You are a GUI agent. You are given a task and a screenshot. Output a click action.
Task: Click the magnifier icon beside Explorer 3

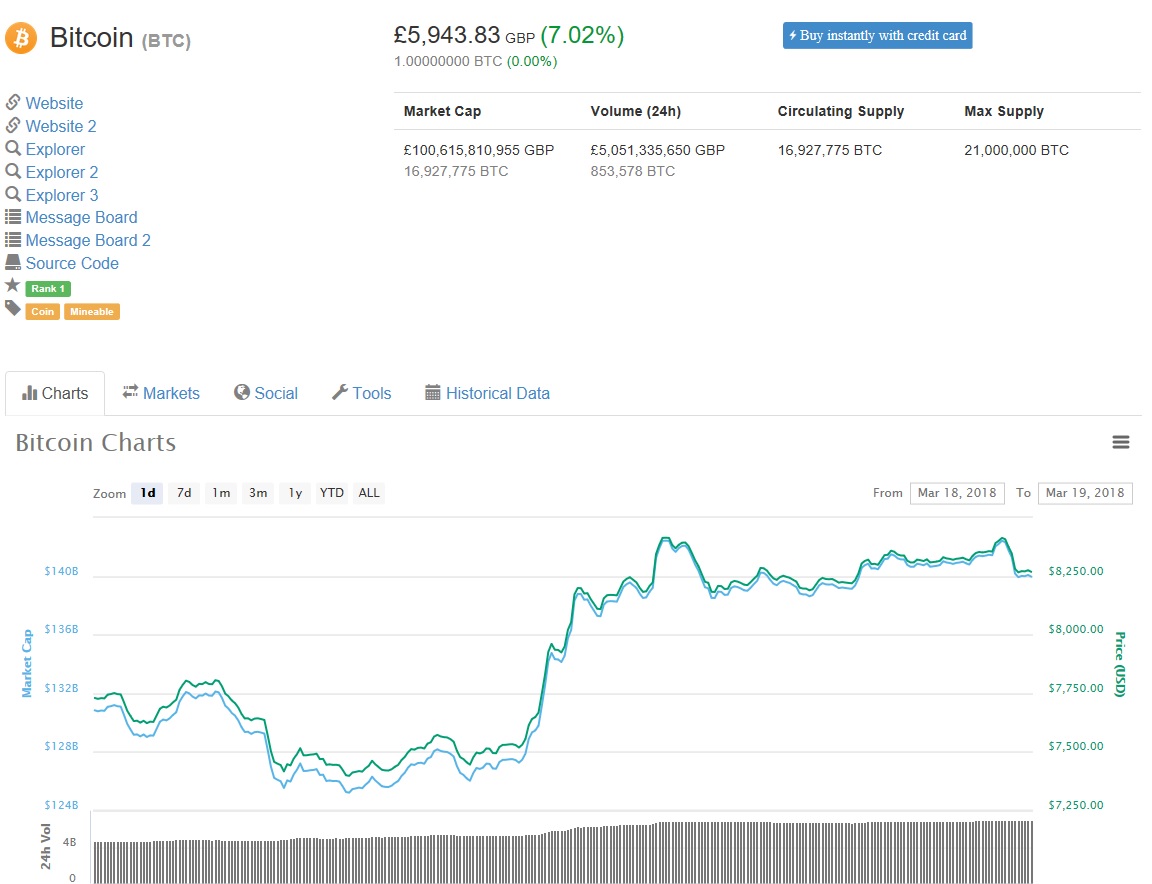pyautogui.click(x=12, y=194)
